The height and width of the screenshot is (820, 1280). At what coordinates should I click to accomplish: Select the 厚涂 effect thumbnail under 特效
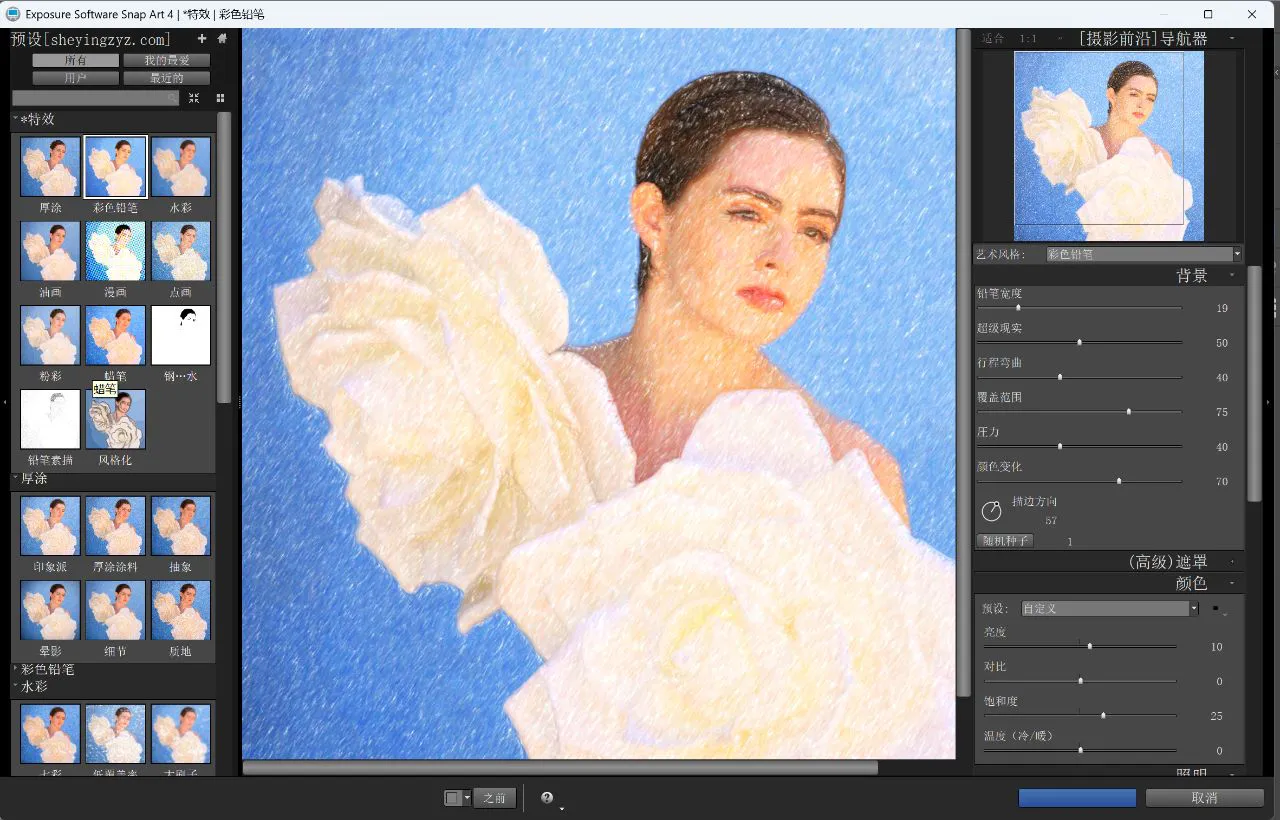50,167
